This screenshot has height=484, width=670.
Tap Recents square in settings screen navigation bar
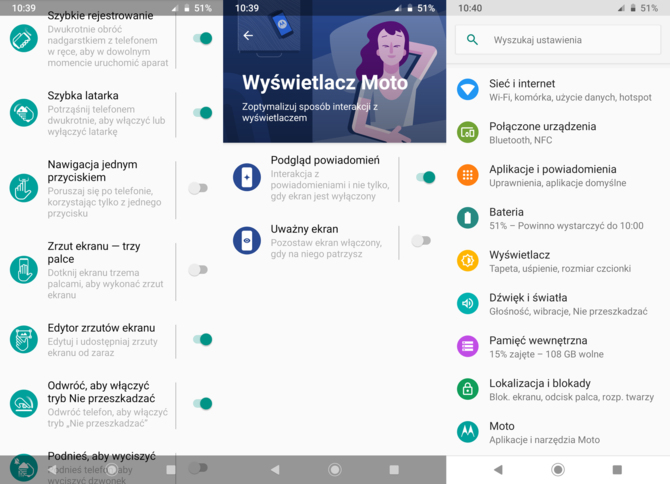click(617, 470)
